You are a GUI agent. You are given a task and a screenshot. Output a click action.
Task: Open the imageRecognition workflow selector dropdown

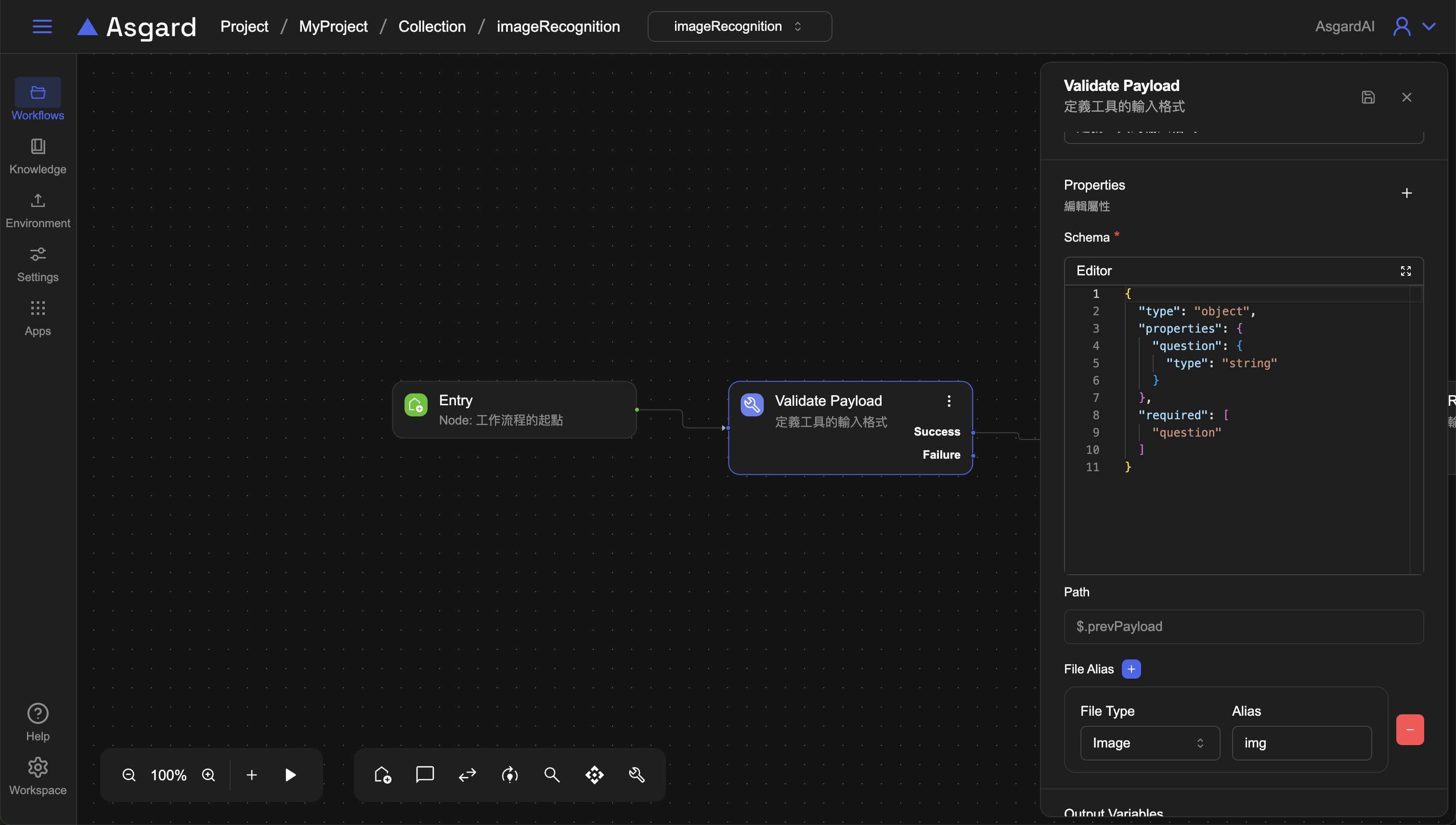click(x=739, y=26)
